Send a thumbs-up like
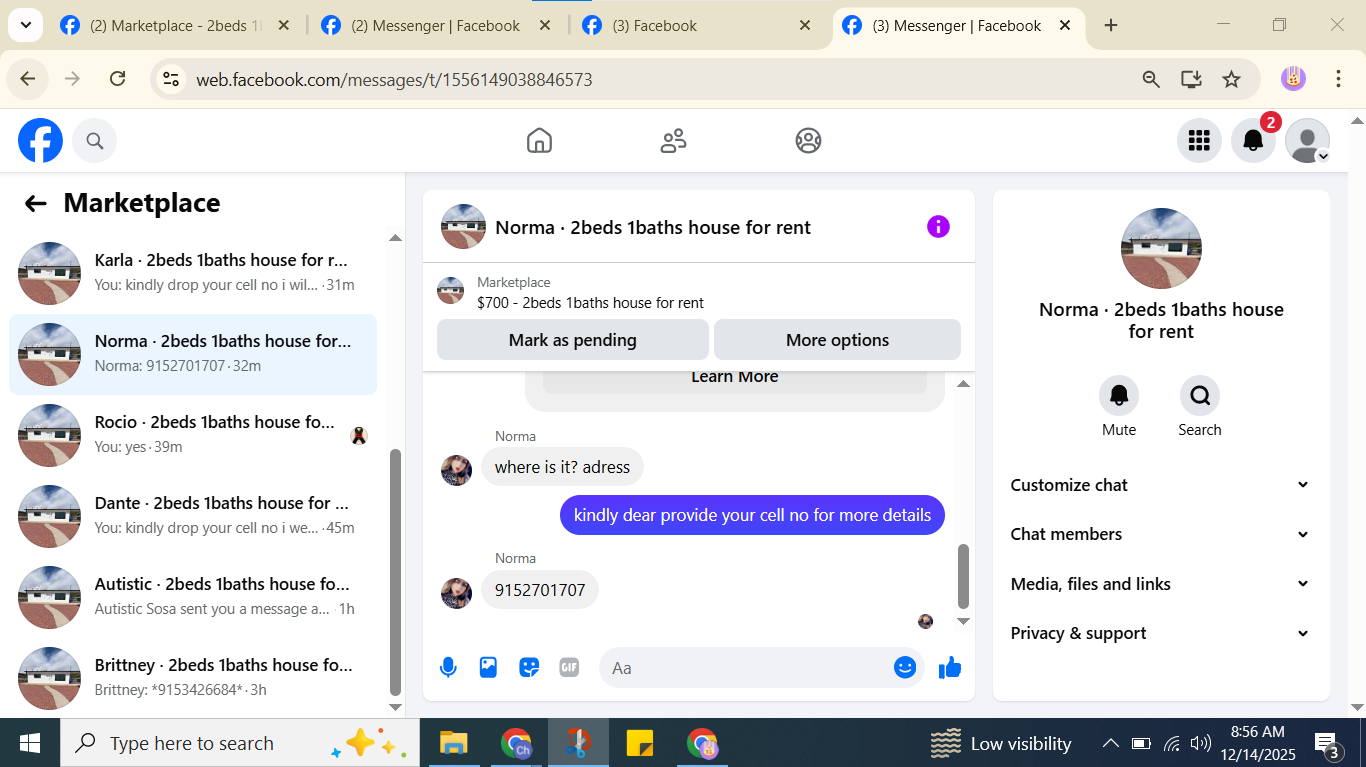The width and height of the screenshot is (1366, 767). click(950, 668)
